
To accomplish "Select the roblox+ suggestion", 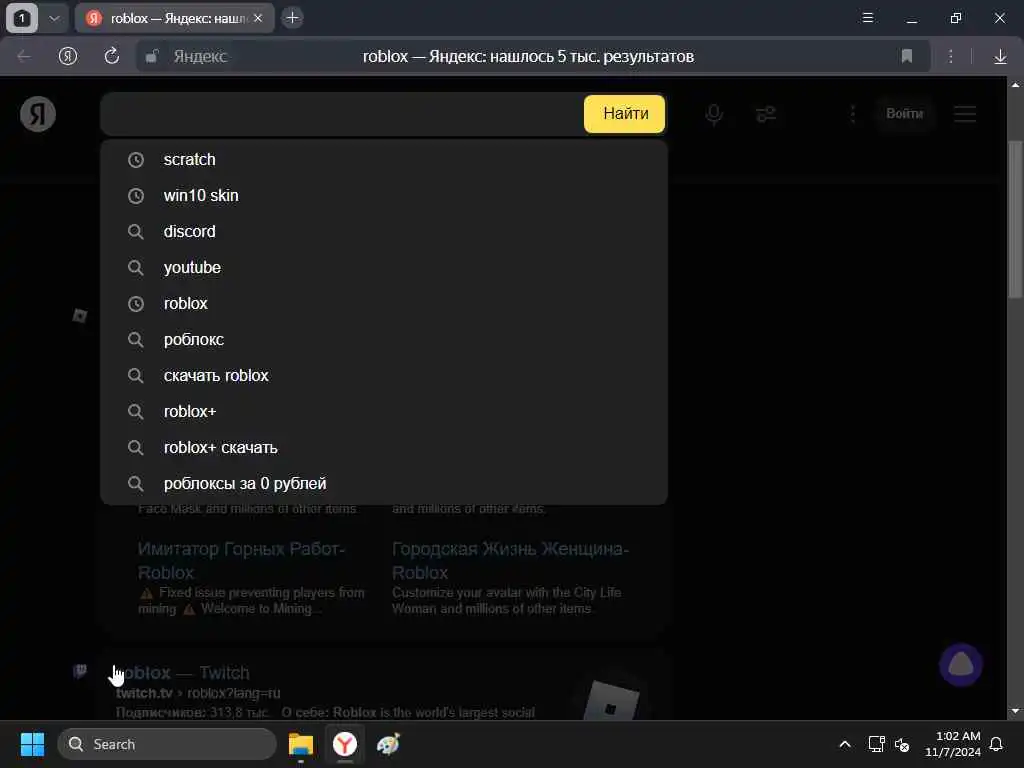I will [384, 411].
